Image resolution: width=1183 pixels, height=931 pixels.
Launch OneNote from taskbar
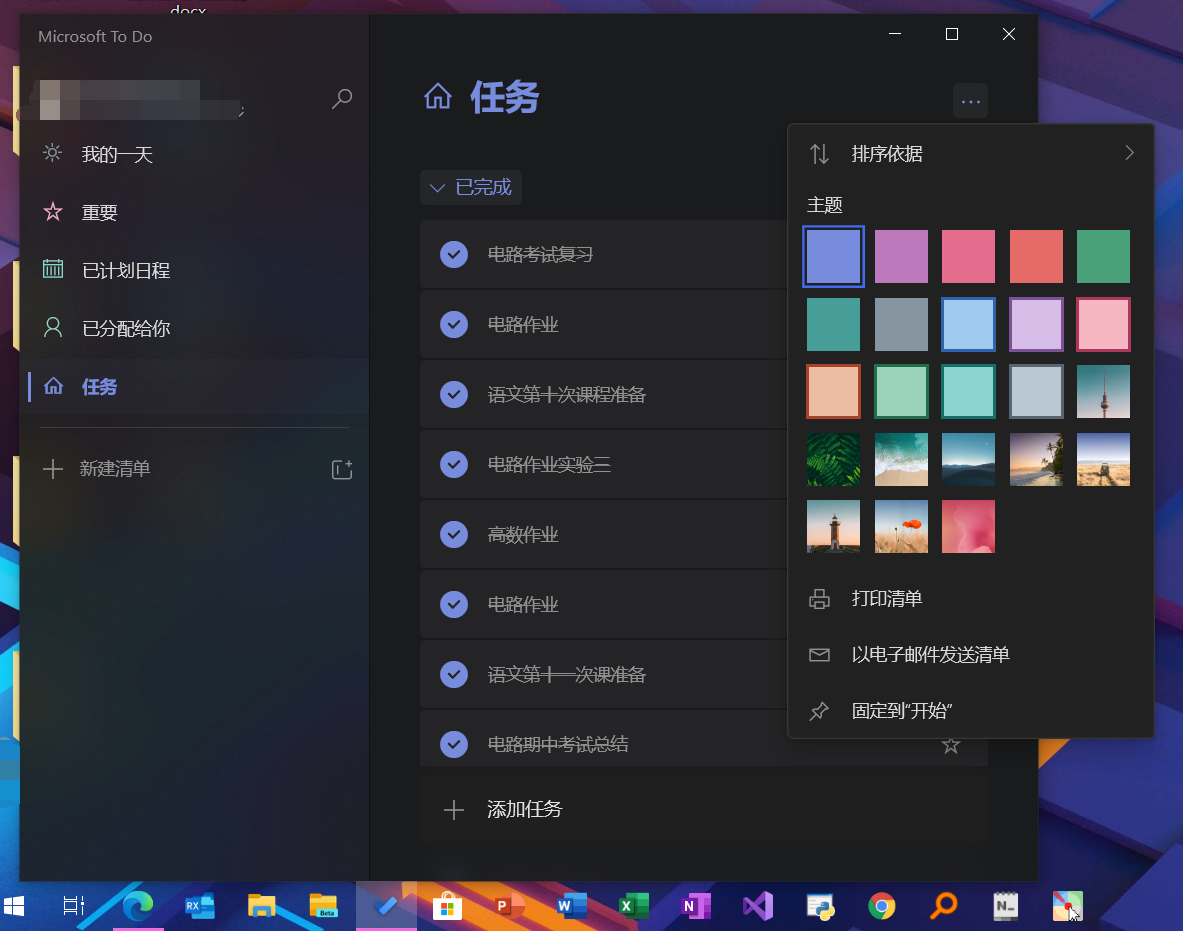[x=696, y=905]
